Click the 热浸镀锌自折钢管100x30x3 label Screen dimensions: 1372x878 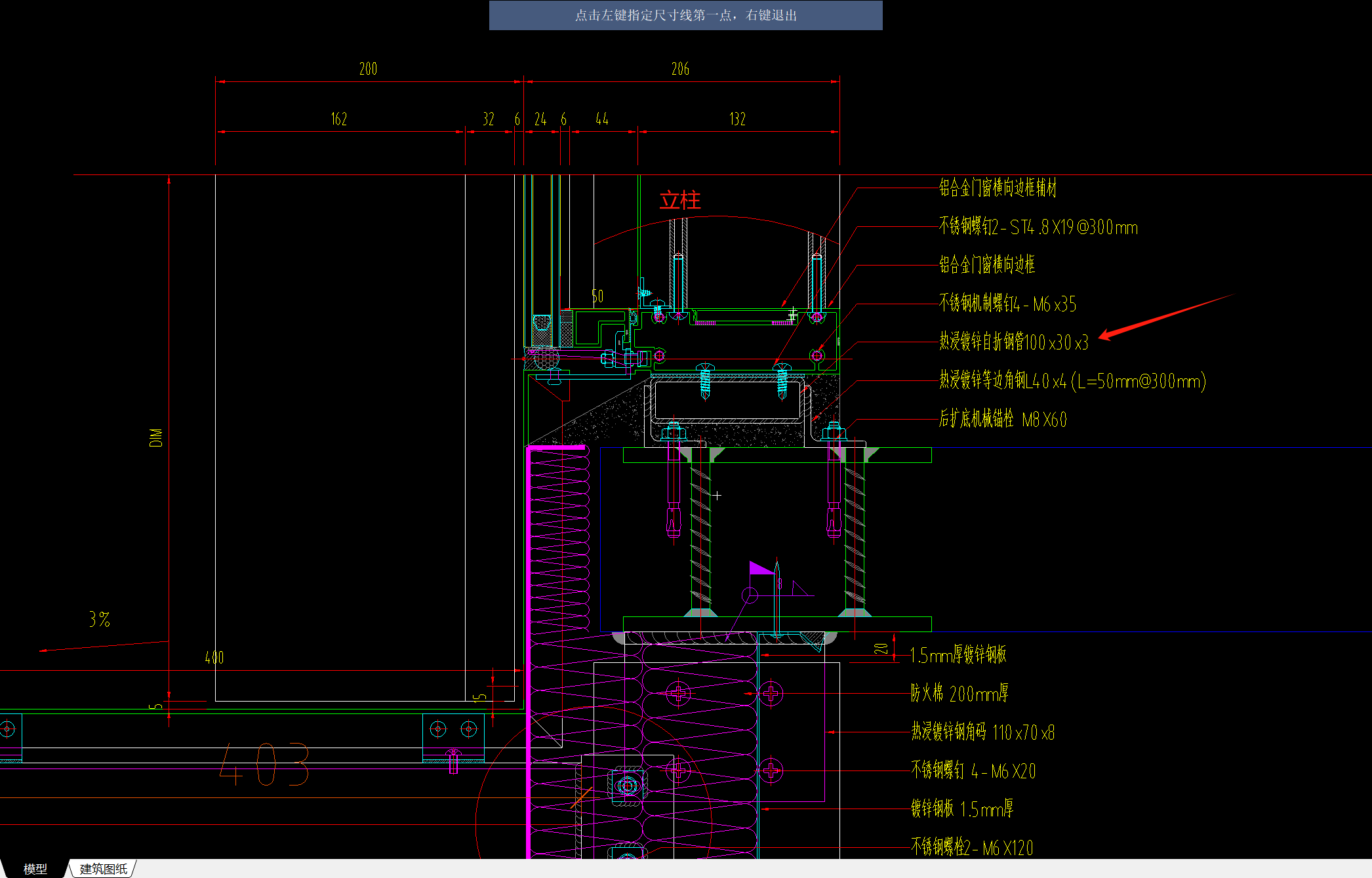(x=1013, y=342)
